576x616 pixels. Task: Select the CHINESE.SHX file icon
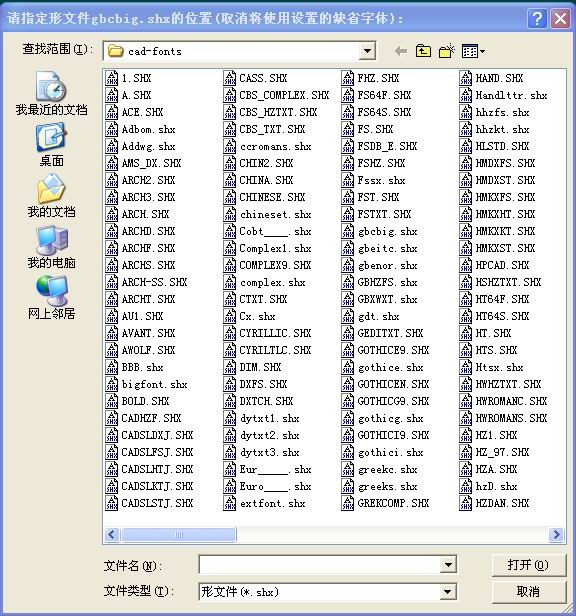tap(230, 197)
